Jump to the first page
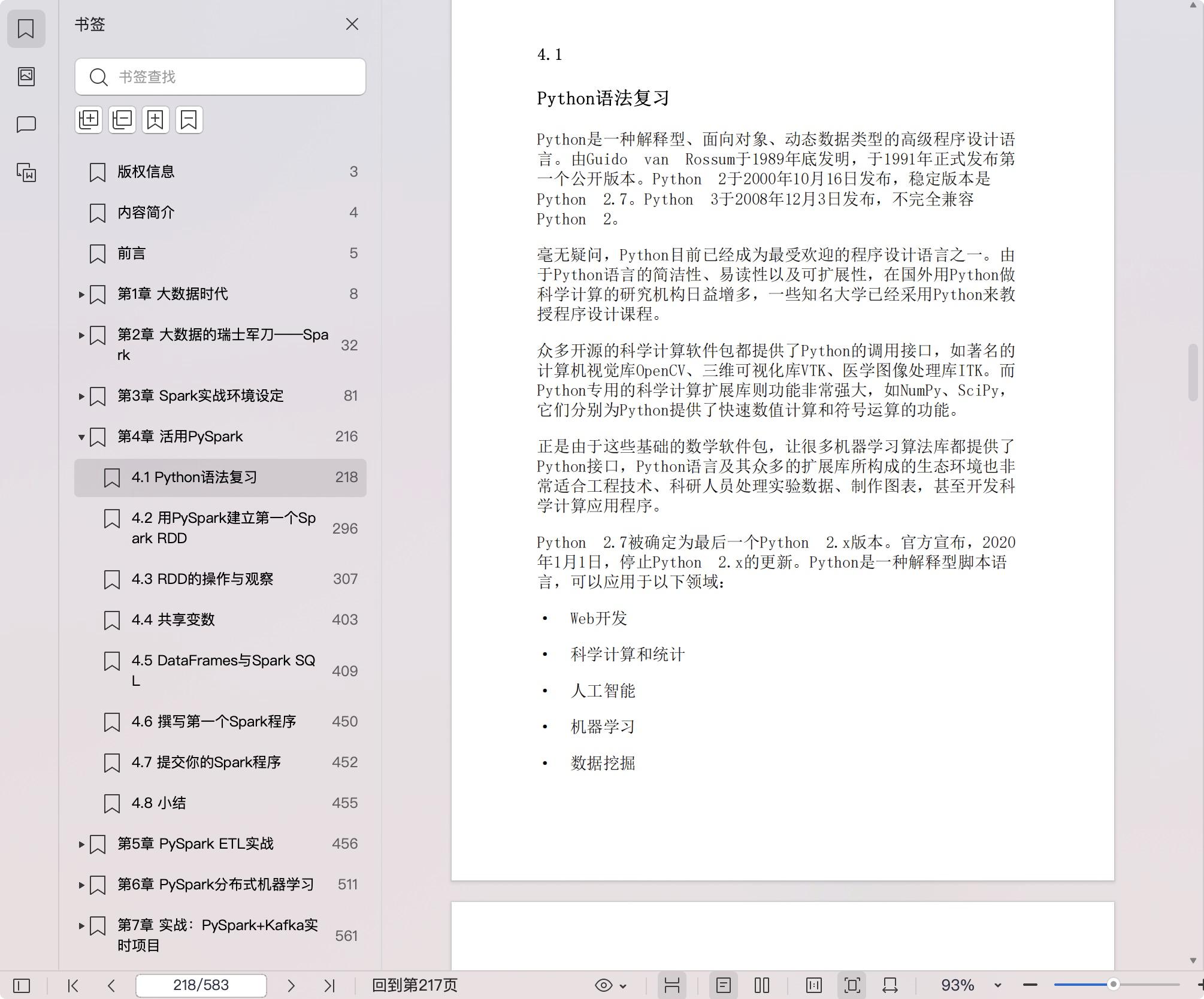Image resolution: width=1204 pixels, height=999 pixels. 73,985
